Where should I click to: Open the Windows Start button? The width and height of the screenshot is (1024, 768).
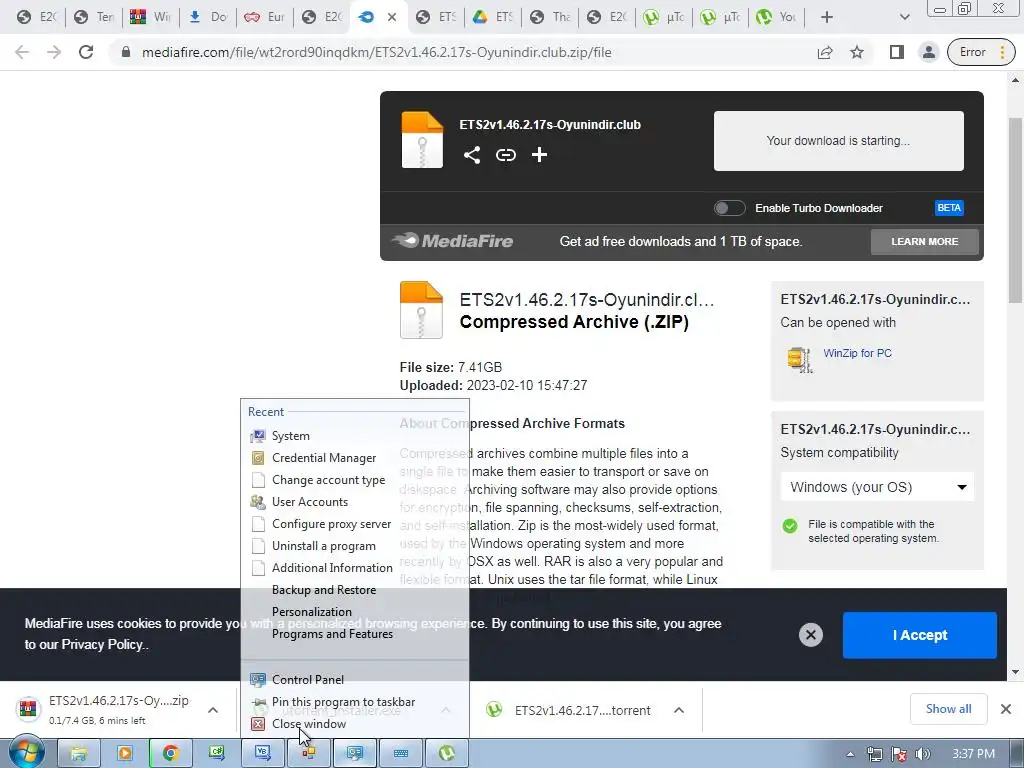[26, 753]
